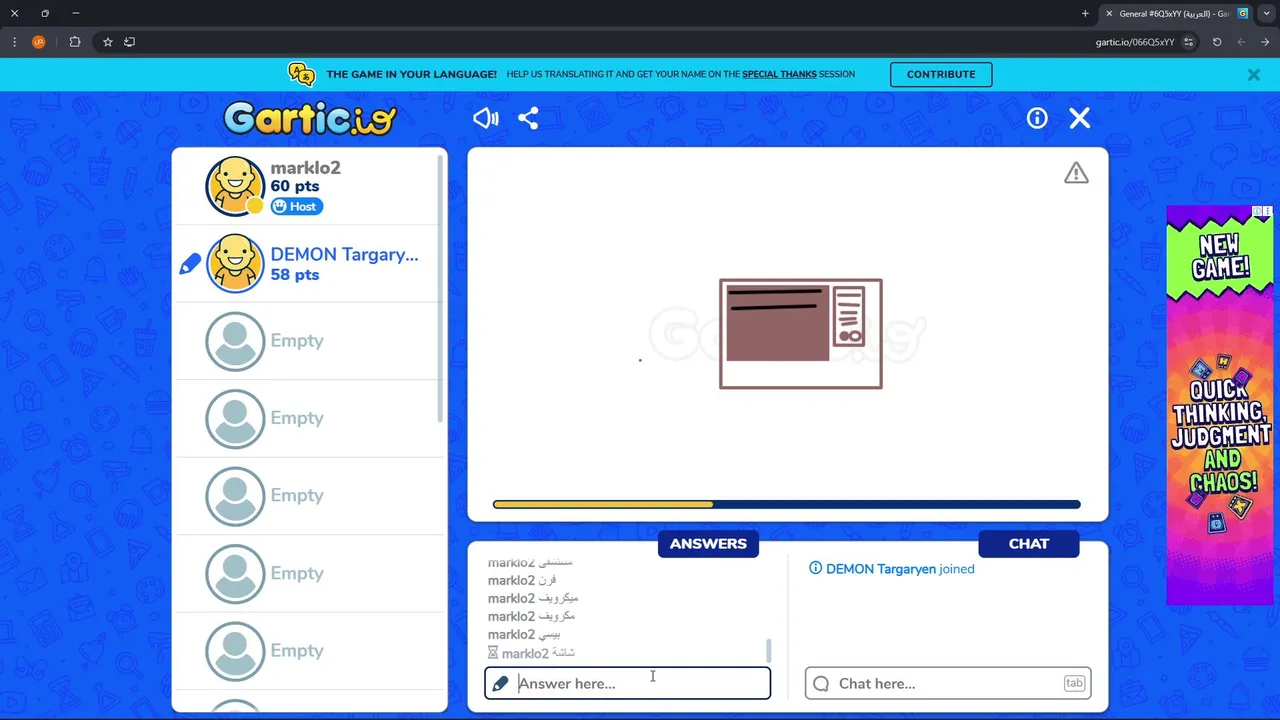Click the hourglass pending answer icon

click(493, 653)
